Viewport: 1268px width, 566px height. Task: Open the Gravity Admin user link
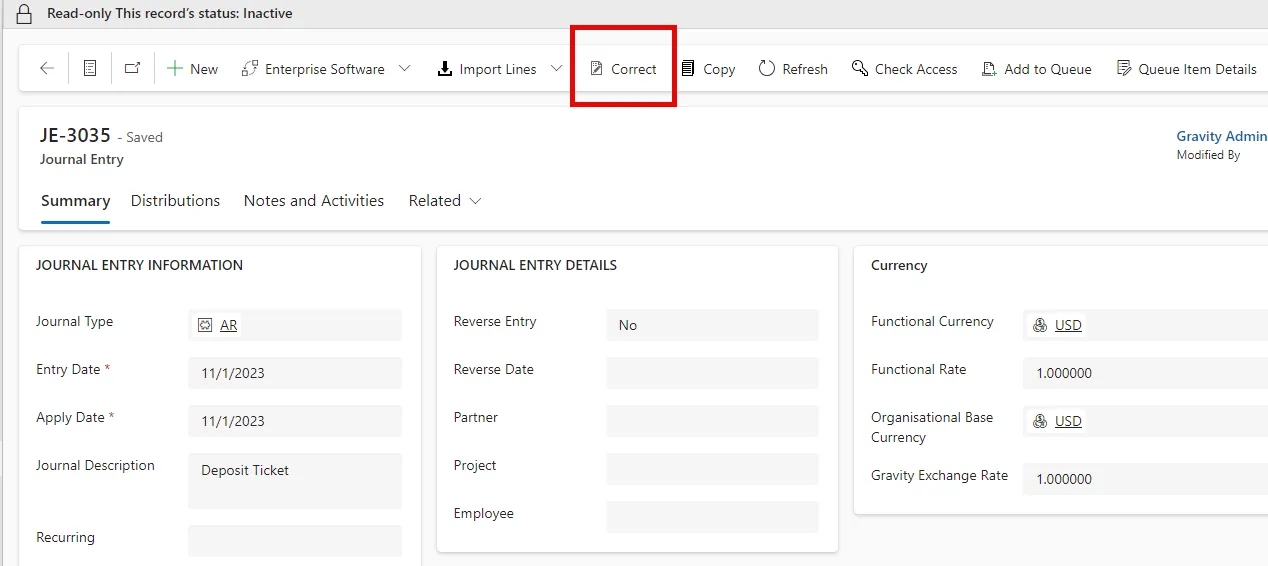point(1222,137)
